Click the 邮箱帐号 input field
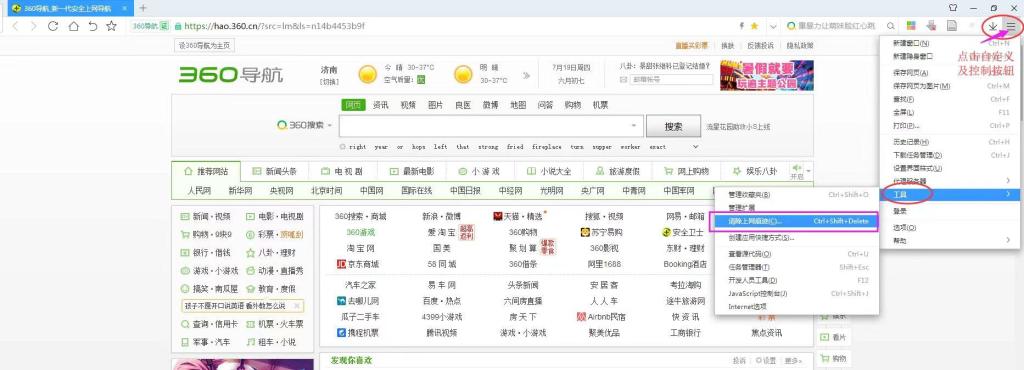Viewport: 1024px width, 370px height. pyautogui.click(x=671, y=79)
